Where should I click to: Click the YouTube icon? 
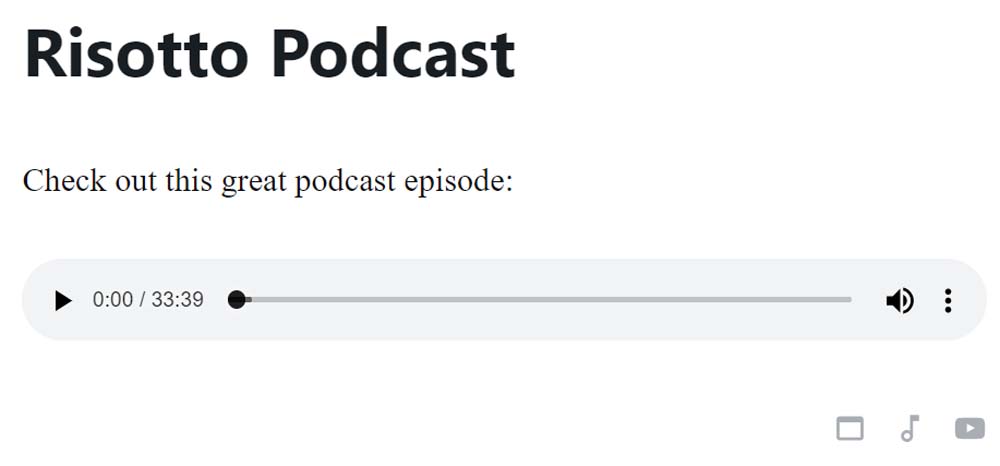tap(970, 428)
